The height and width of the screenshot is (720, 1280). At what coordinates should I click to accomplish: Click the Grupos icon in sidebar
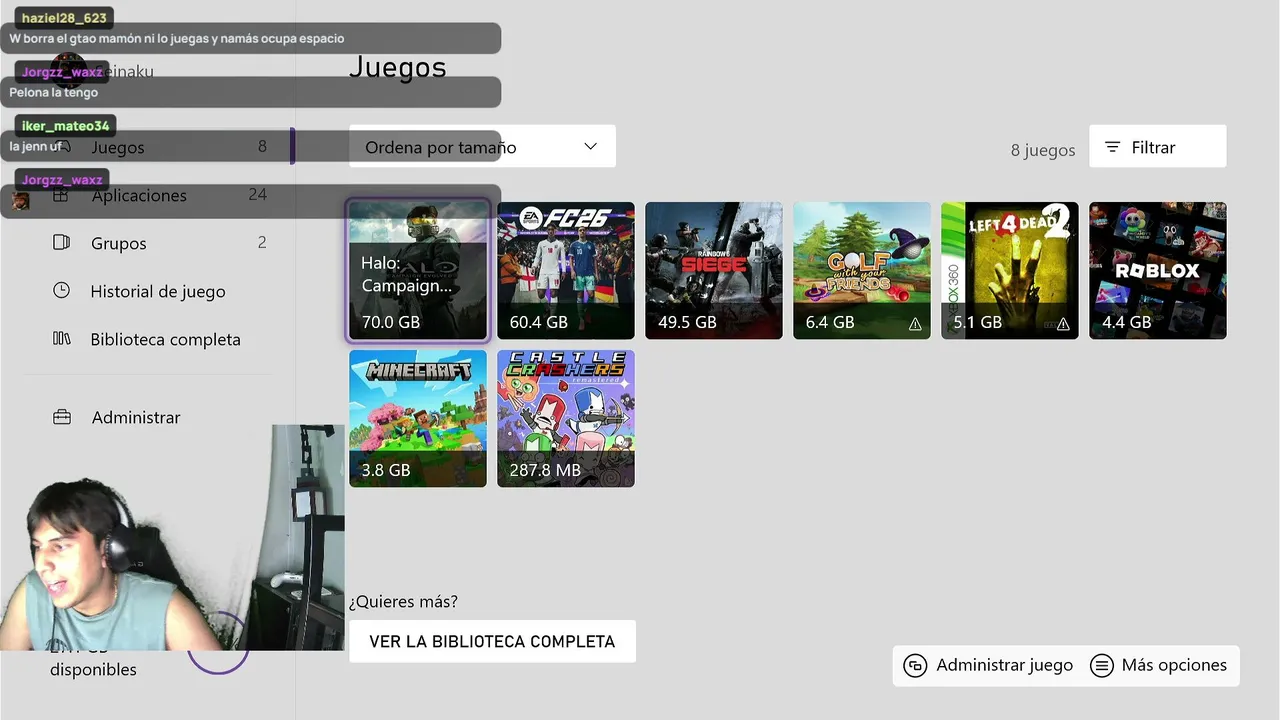click(61, 242)
